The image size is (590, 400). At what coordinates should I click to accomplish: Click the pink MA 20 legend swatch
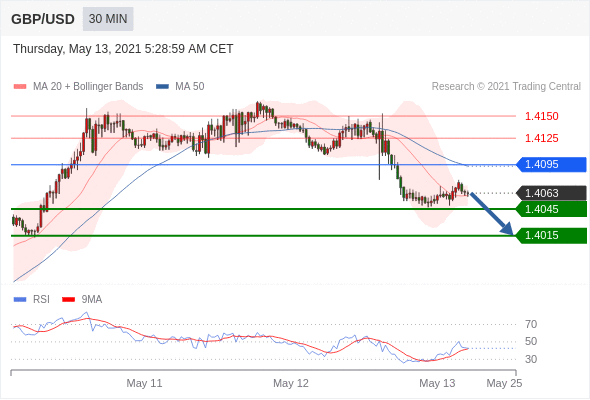[20, 87]
